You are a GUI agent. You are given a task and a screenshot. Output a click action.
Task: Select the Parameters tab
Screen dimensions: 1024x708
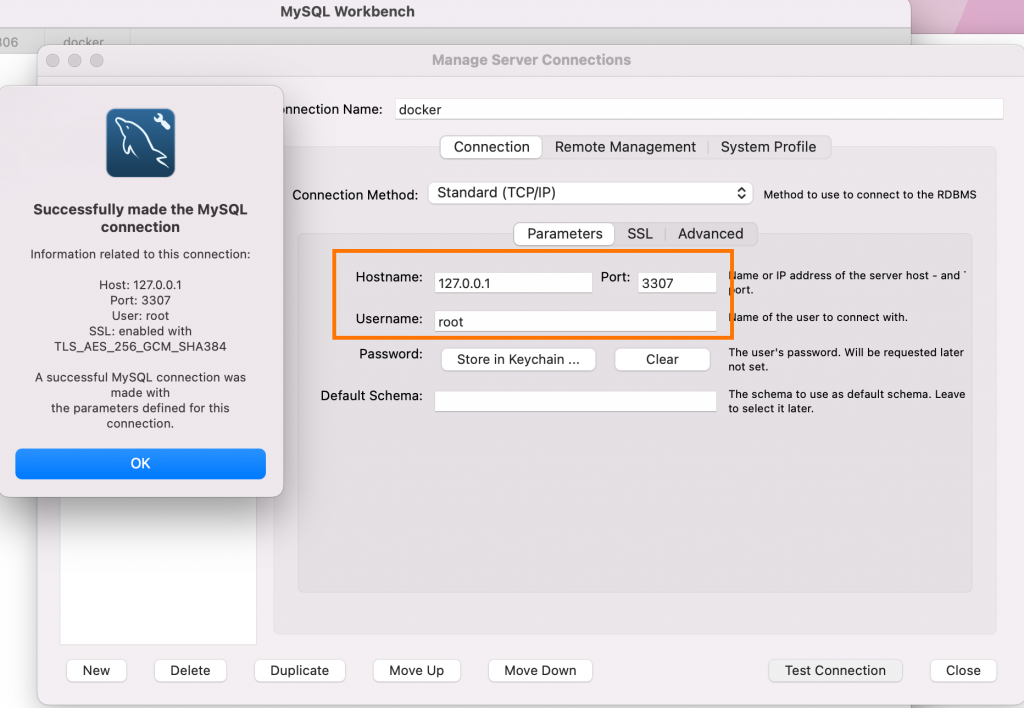point(564,234)
